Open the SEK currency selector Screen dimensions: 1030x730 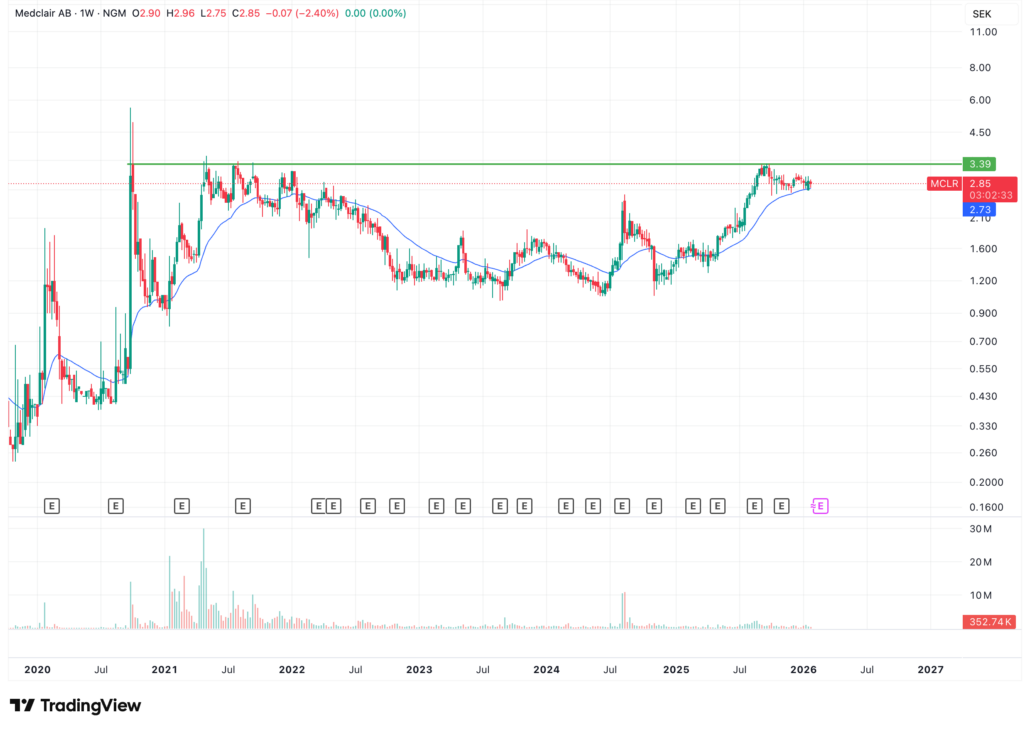pos(980,14)
